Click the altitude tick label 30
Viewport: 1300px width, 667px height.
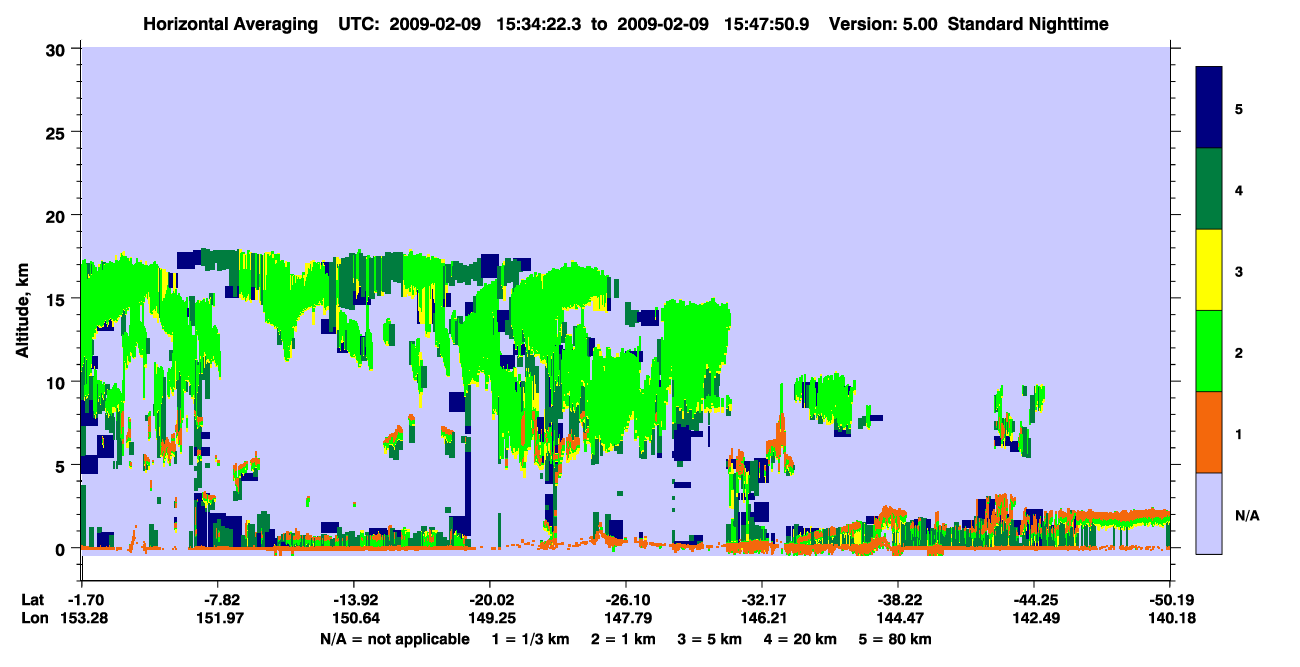(58, 48)
